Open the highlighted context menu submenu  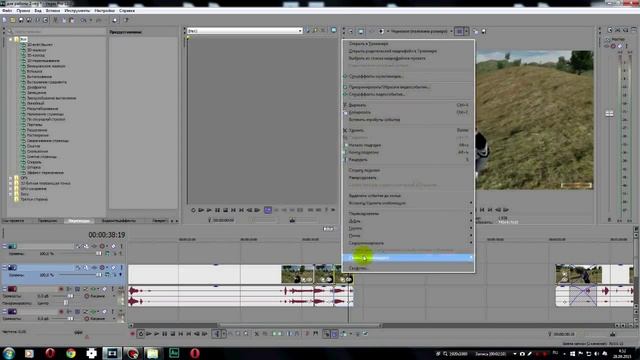408,258
